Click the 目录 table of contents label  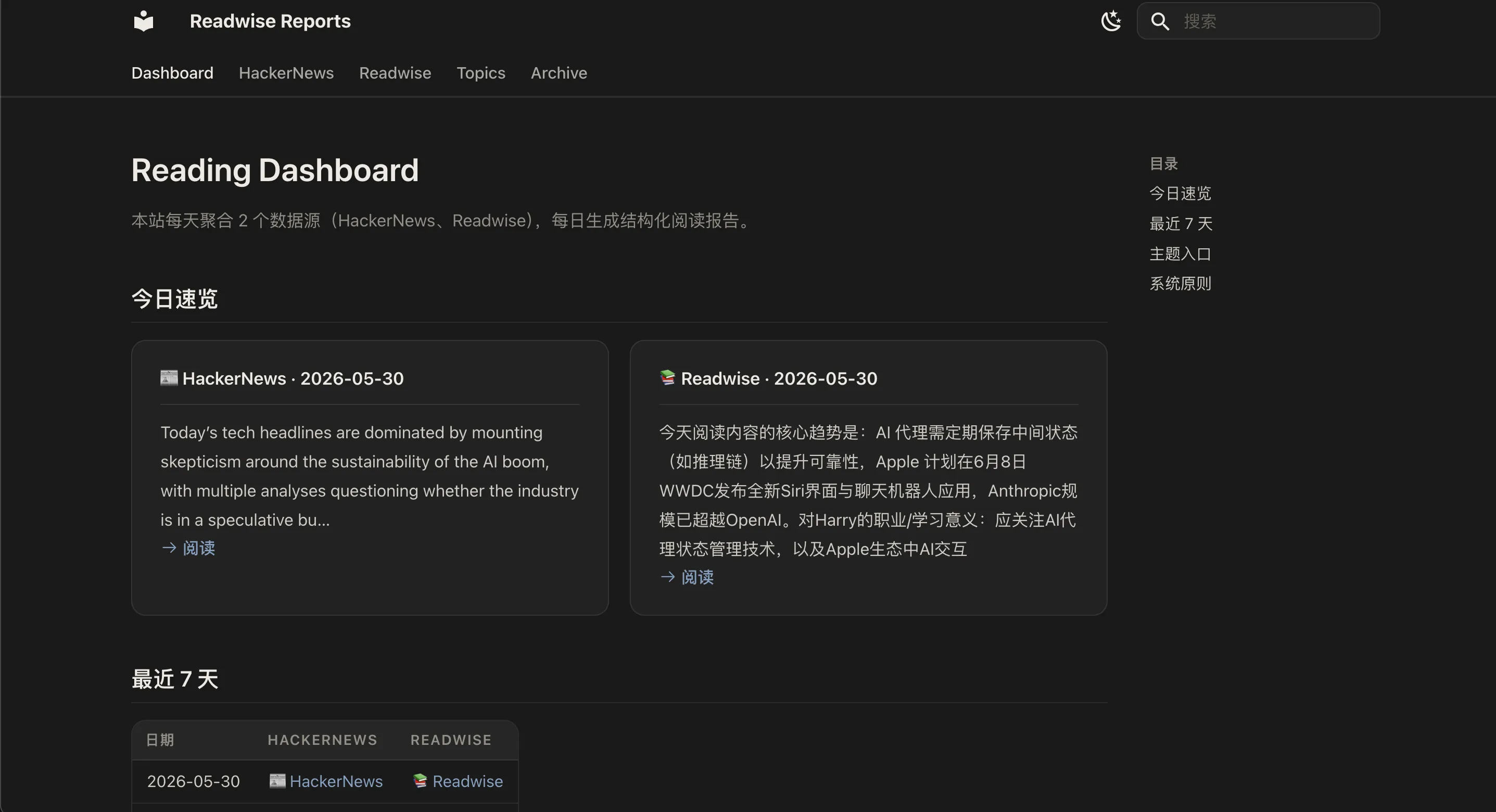tap(1164, 164)
